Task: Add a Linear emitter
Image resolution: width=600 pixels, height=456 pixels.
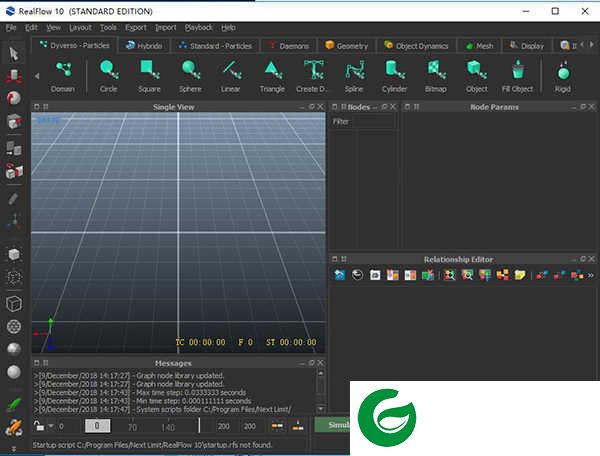Action: (231, 76)
